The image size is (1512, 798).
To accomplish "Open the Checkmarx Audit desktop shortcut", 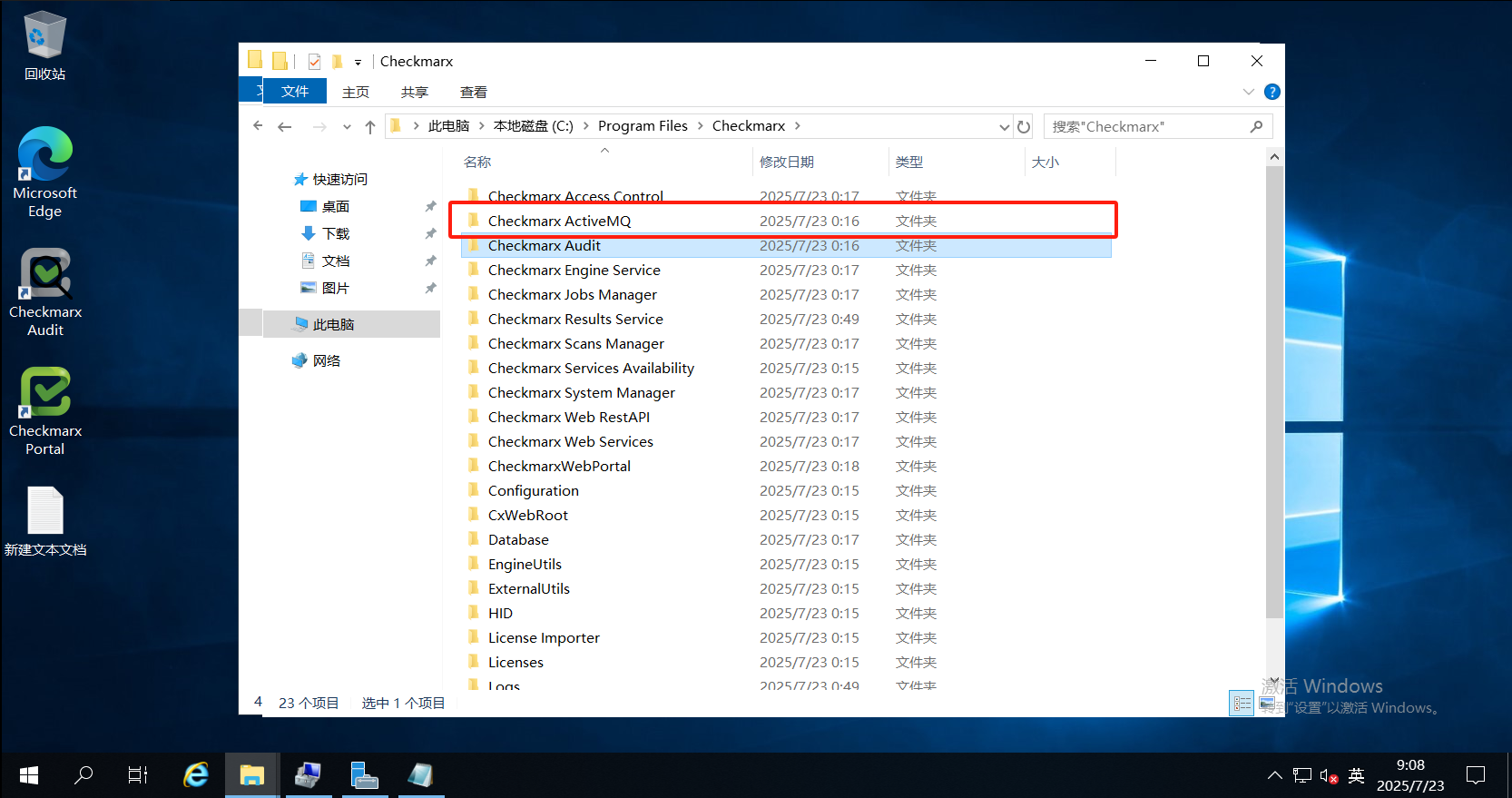I will tap(44, 292).
